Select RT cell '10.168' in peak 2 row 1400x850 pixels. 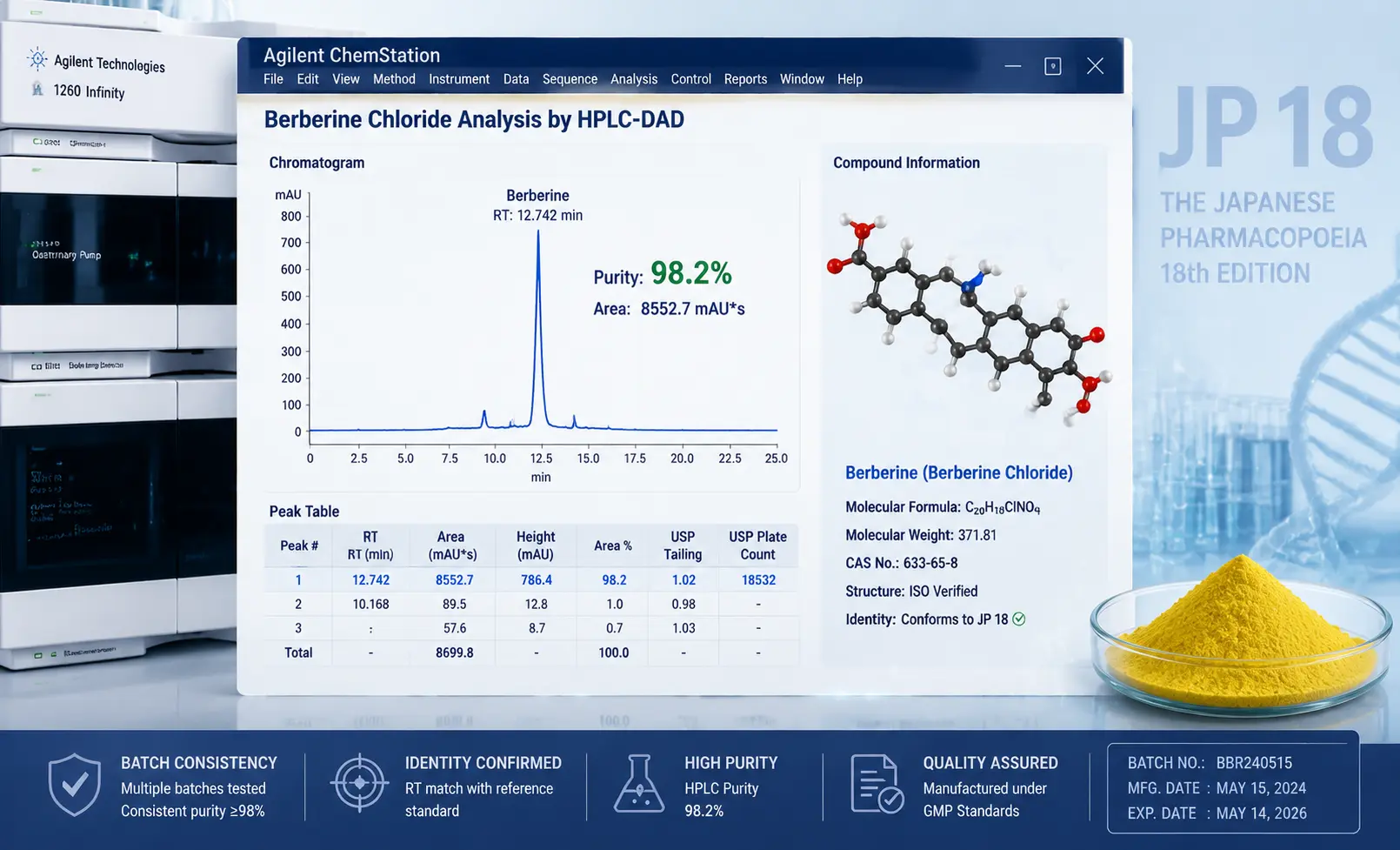click(370, 604)
